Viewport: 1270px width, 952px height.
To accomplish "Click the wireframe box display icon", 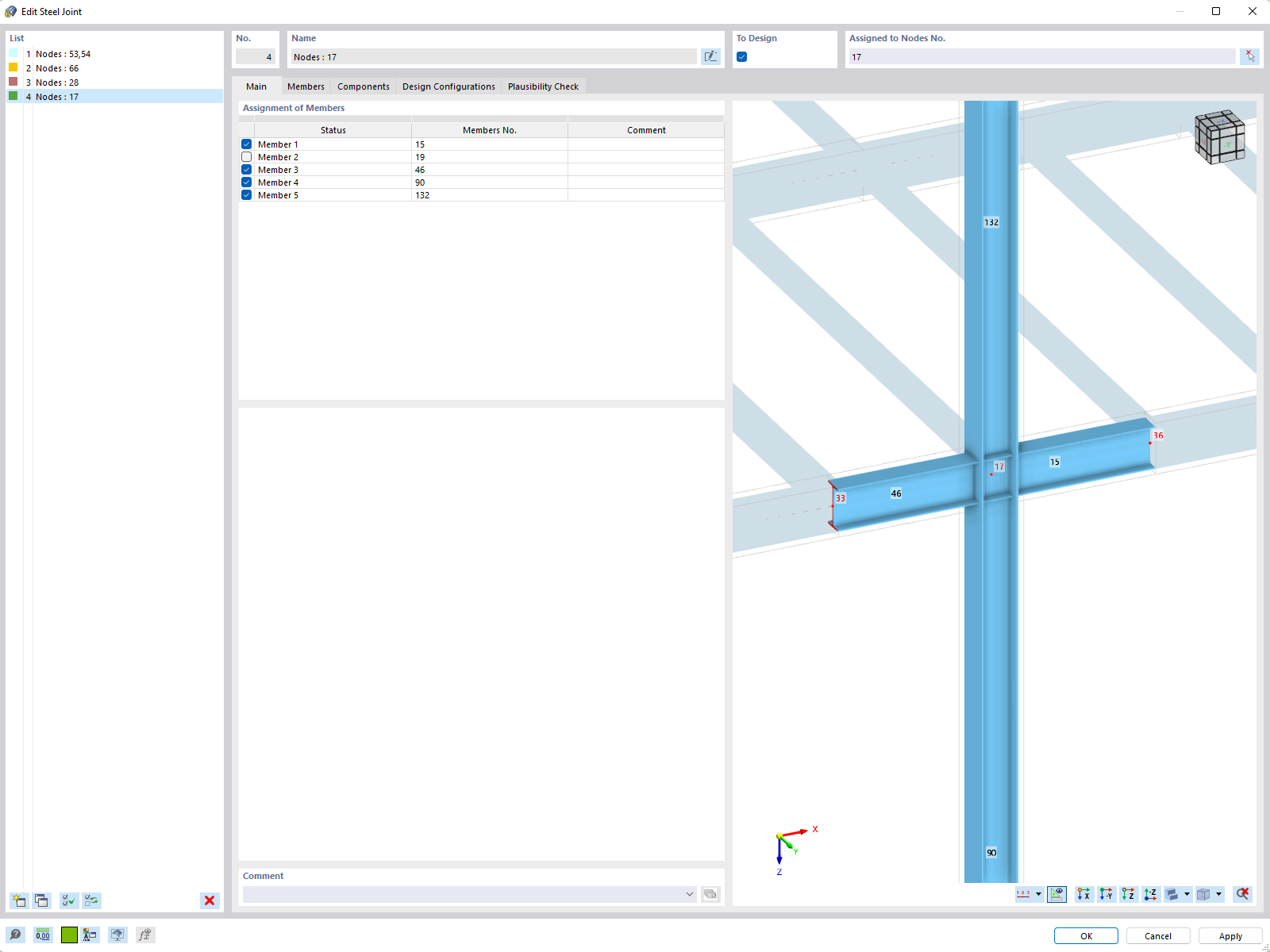I will [x=1204, y=894].
